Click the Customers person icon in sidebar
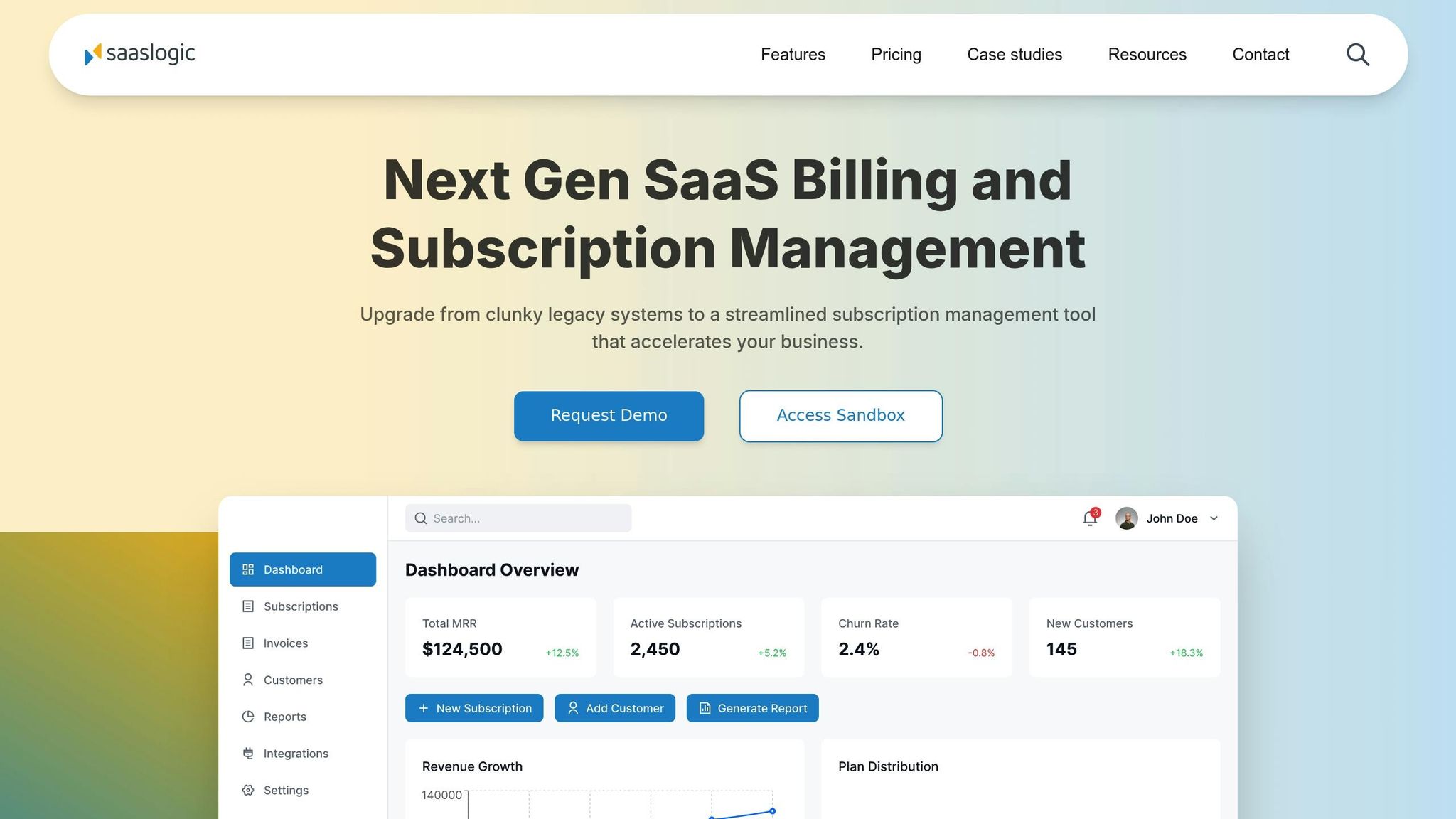Screen dimensions: 1456x819 point(248,680)
